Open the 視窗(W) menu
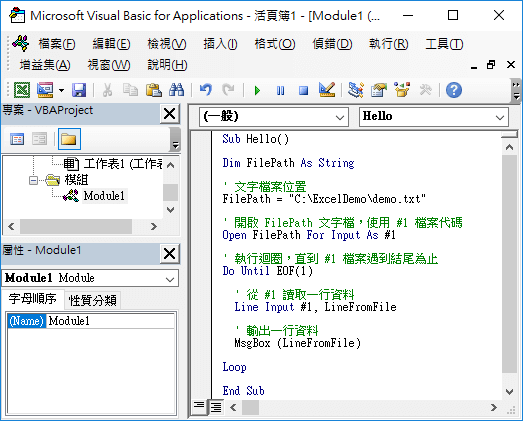 [x=109, y=65]
